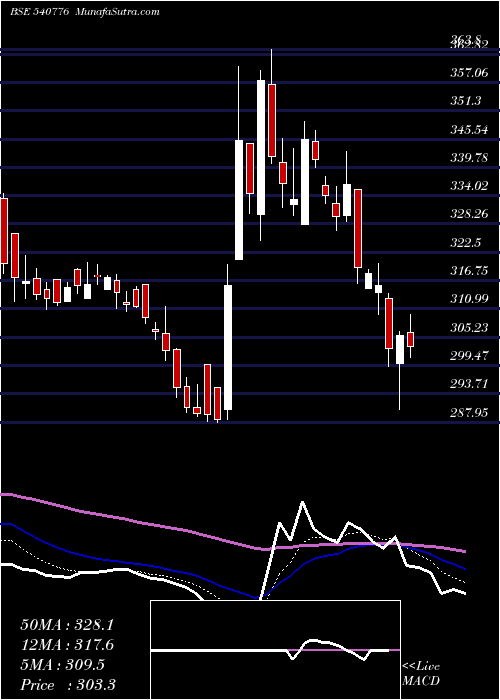Image resolution: width=500 pixels, height=700 pixels.
Task: Click the 334.02 price axis label
Action: point(469,186)
